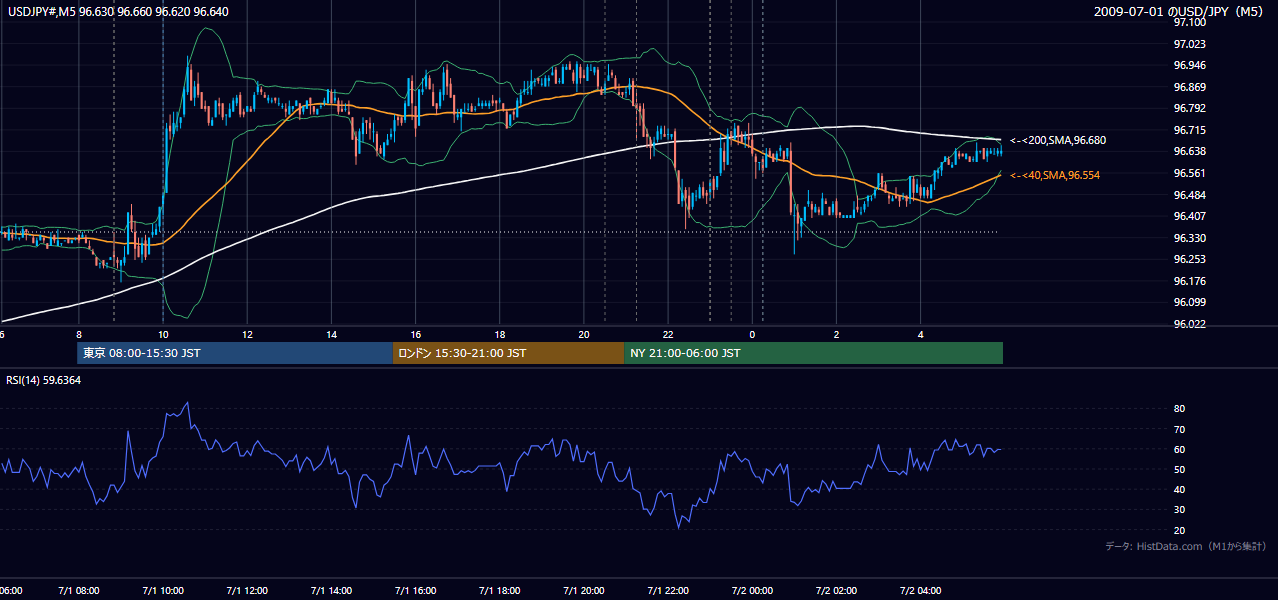
Task: Click the midnight hour label 0 under chart
Action: pyautogui.click(x=752, y=335)
